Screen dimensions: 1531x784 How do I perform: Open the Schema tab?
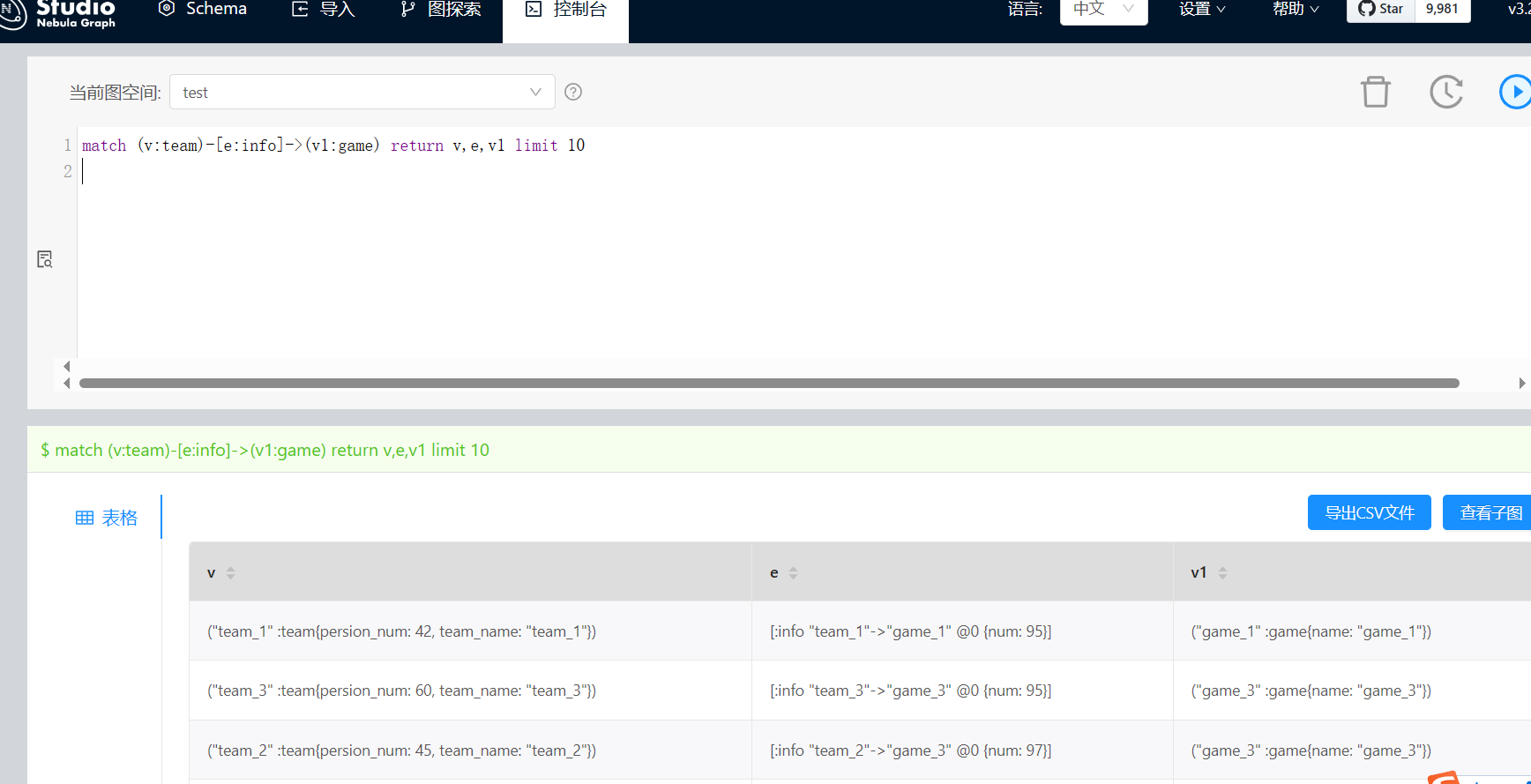click(203, 10)
